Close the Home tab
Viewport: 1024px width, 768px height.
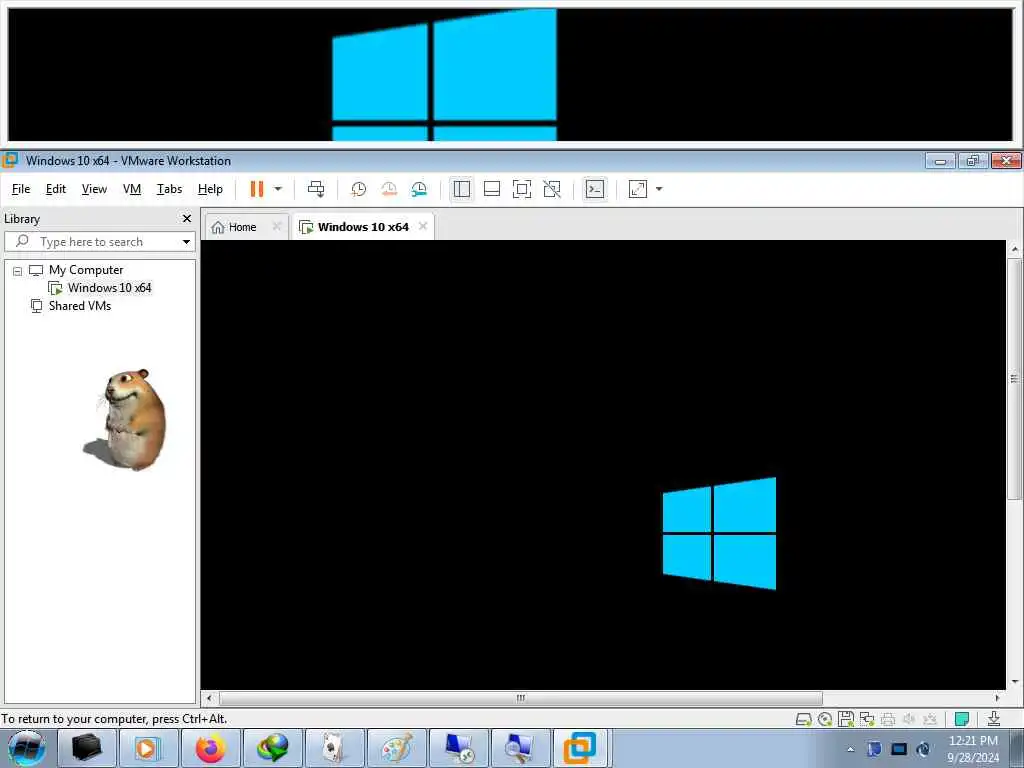pyautogui.click(x=276, y=226)
